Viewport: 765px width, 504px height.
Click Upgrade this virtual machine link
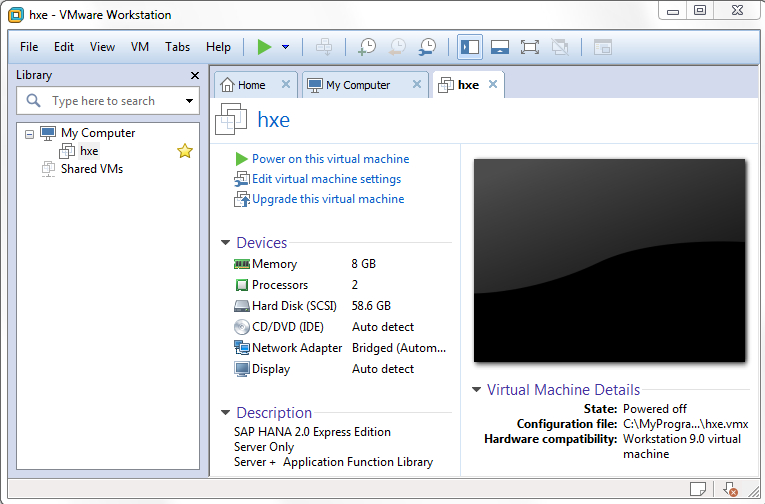pyautogui.click(x=328, y=199)
